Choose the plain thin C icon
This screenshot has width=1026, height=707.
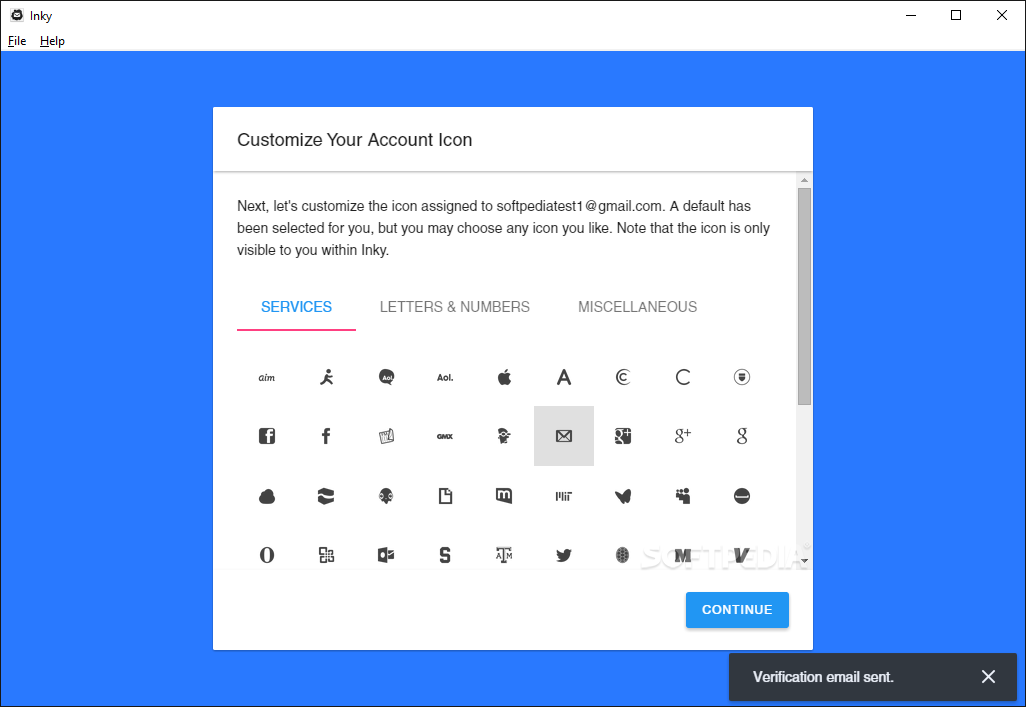click(682, 377)
